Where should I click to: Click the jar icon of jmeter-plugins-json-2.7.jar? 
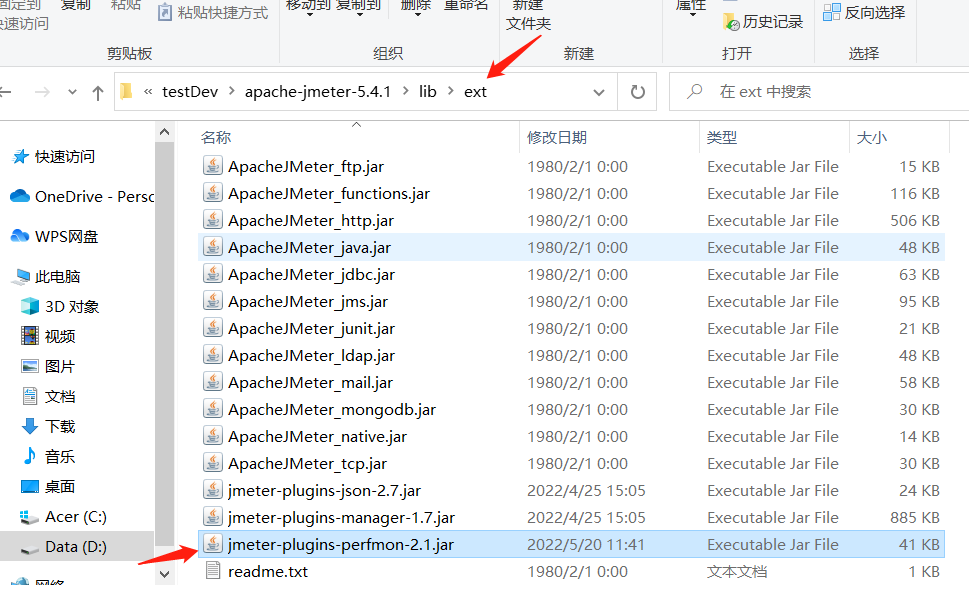[213, 489]
